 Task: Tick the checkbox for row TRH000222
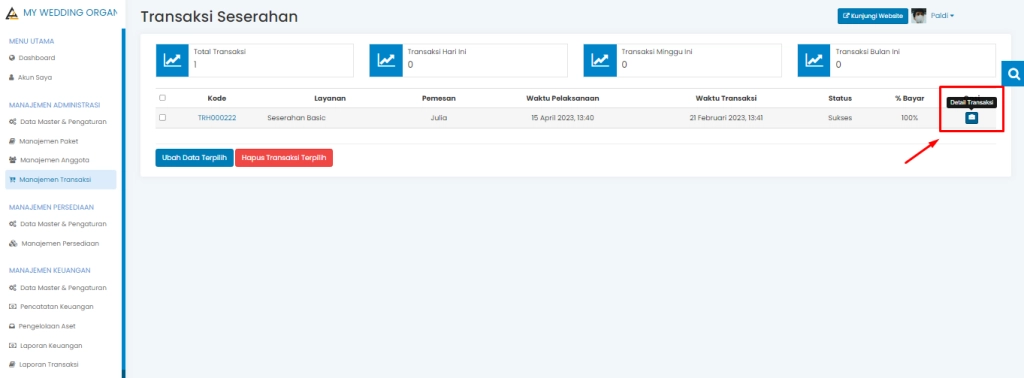163,118
